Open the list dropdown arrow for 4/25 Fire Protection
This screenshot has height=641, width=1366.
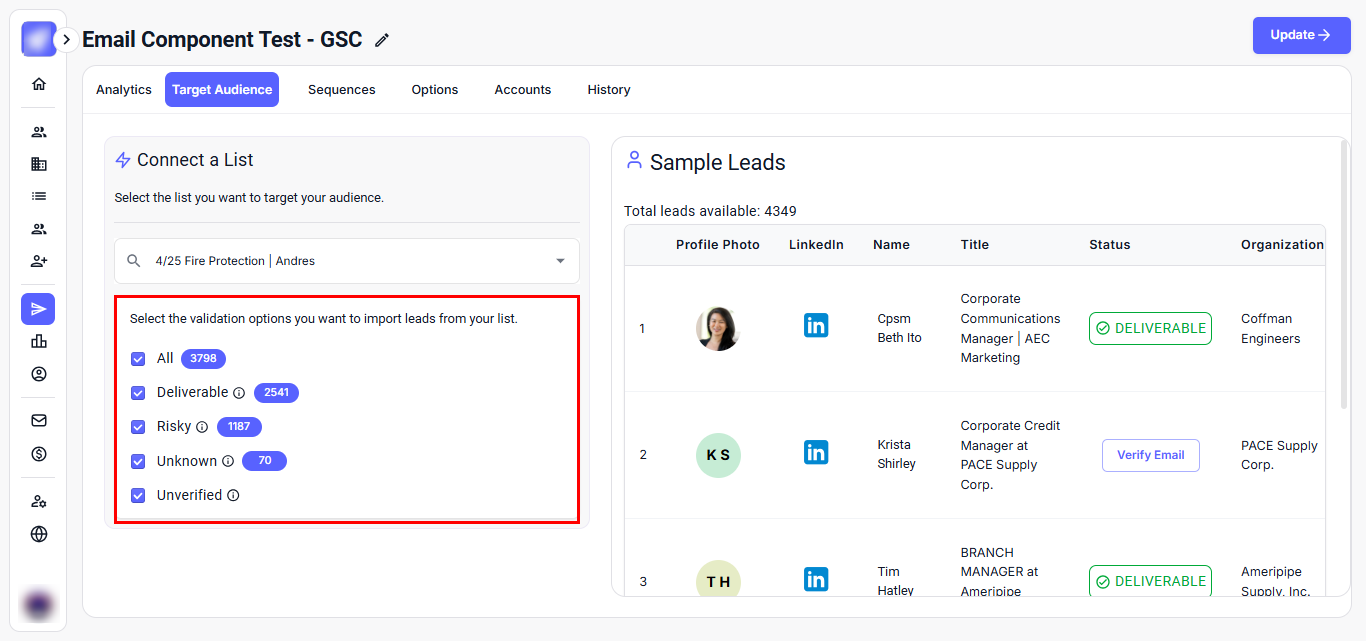point(559,261)
